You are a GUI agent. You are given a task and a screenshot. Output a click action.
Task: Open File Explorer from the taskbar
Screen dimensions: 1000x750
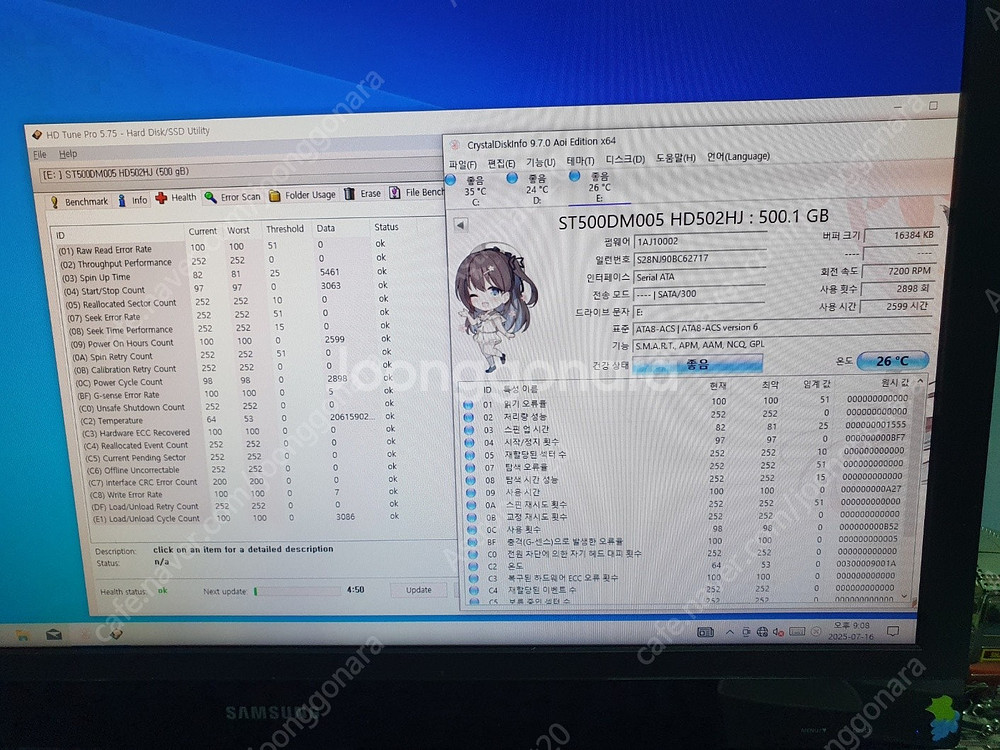pos(22,635)
